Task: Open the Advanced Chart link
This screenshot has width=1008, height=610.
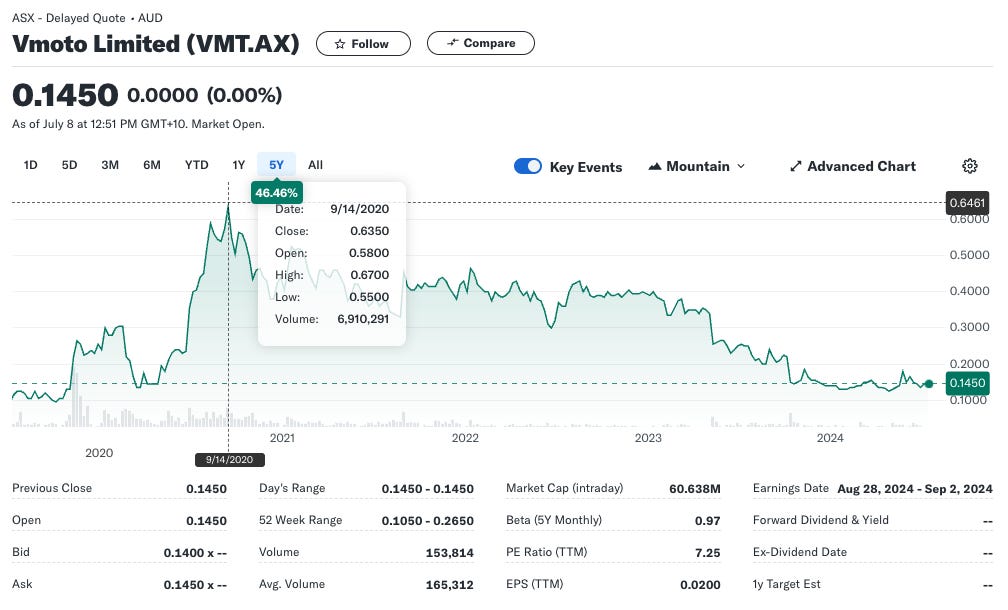Action: coord(853,166)
